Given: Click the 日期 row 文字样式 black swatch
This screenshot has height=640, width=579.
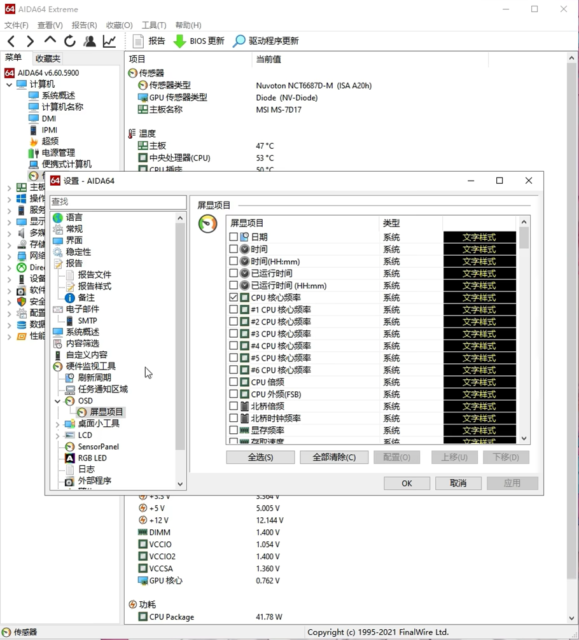Looking at the screenshot, I should point(479,237).
